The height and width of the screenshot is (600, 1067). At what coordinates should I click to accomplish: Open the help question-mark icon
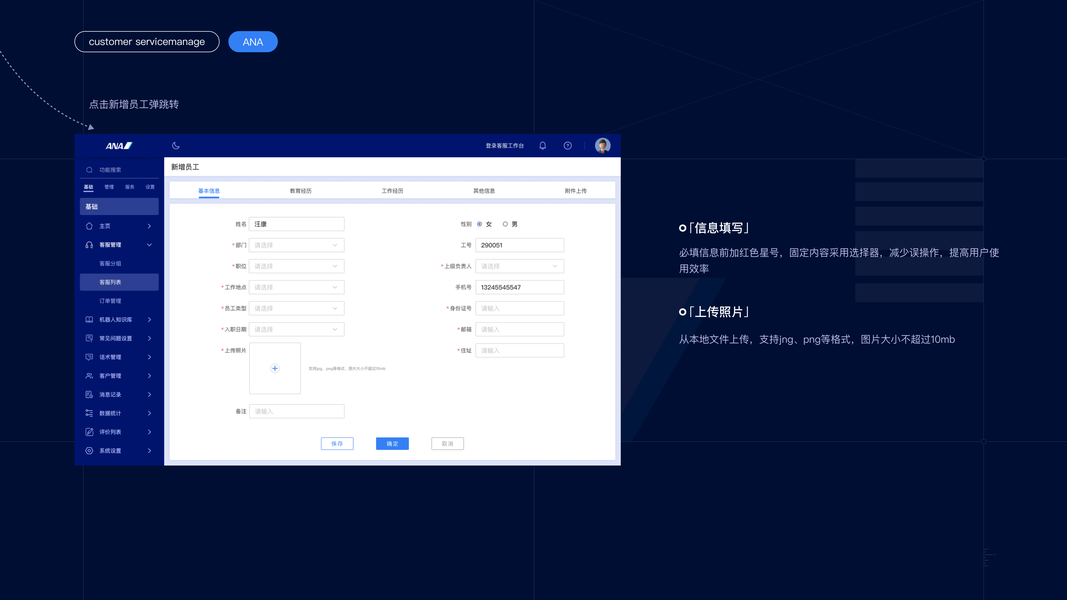[568, 146]
